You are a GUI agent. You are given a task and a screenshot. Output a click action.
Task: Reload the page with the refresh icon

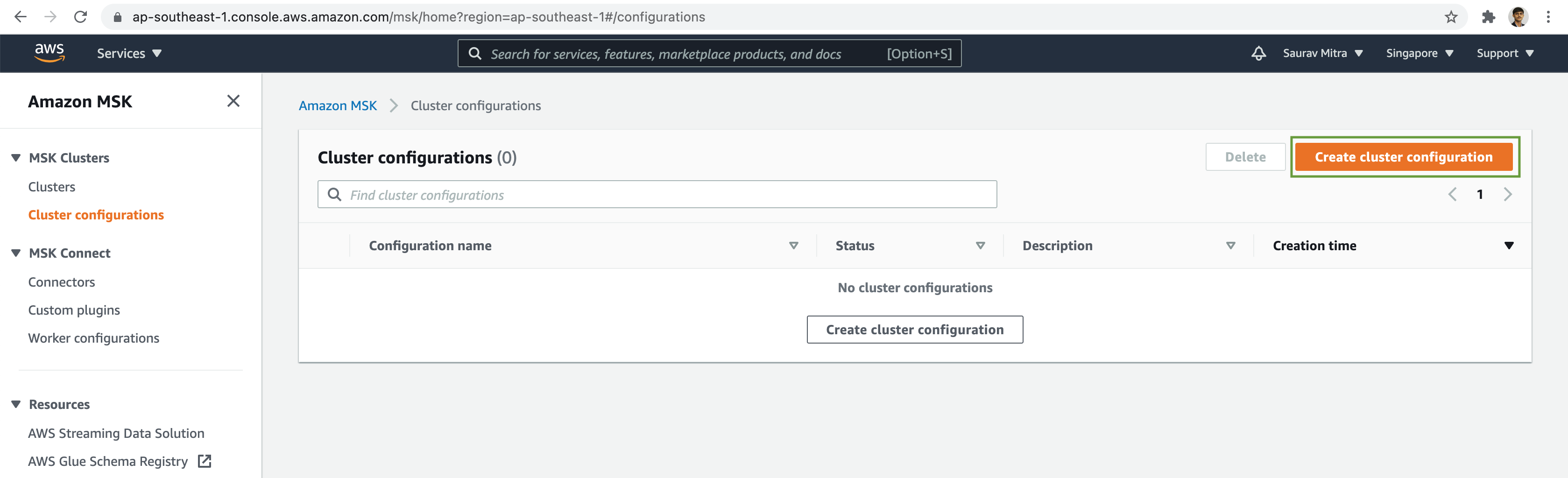coord(80,17)
